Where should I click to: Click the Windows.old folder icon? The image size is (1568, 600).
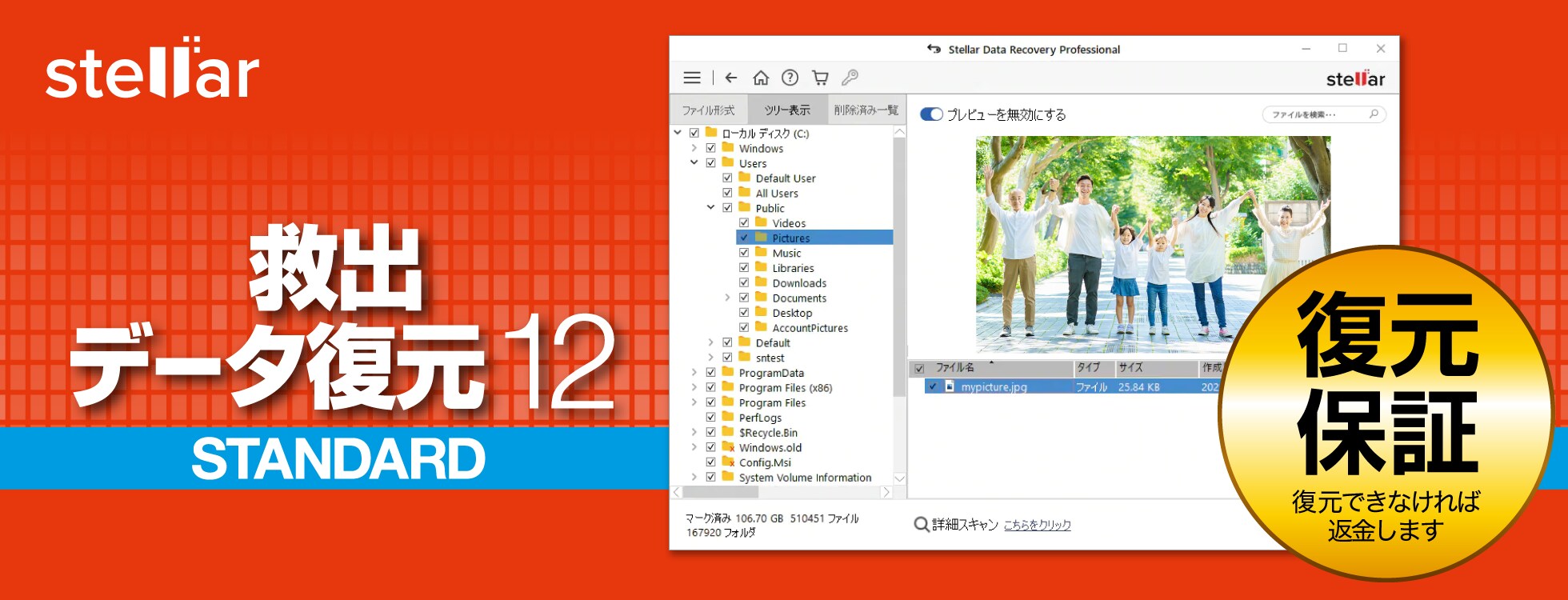coord(728,447)
